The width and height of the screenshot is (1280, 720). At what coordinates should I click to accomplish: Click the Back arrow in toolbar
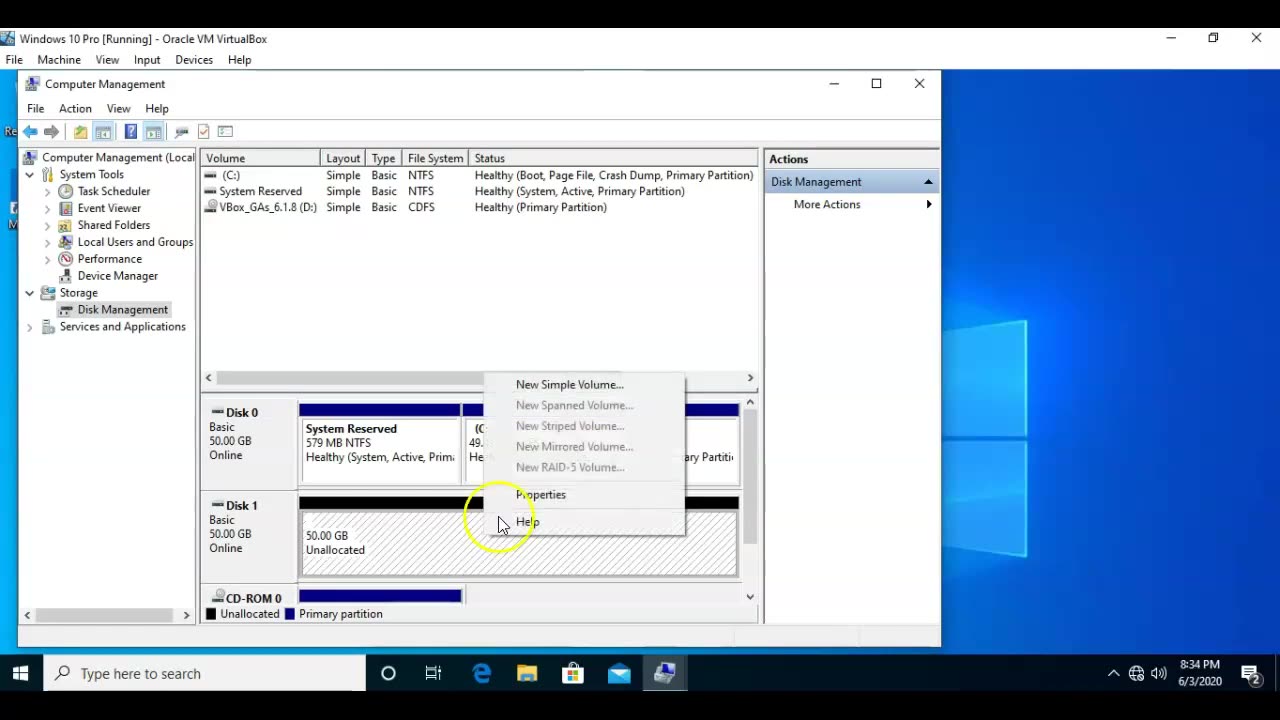pyautogui.click(x=30, y=132)
